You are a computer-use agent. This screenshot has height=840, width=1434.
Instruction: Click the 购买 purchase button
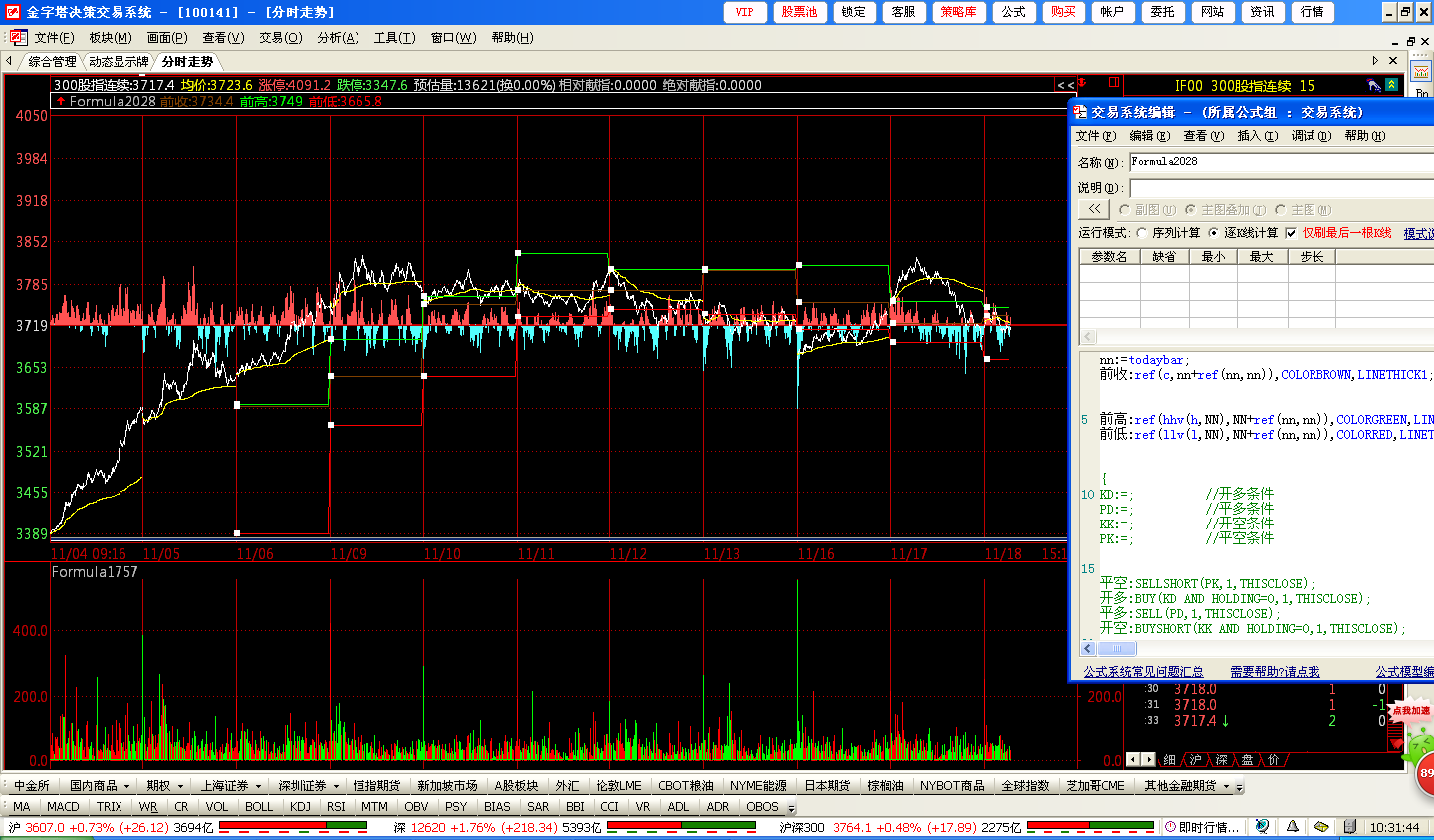(x=1064, y=12)
